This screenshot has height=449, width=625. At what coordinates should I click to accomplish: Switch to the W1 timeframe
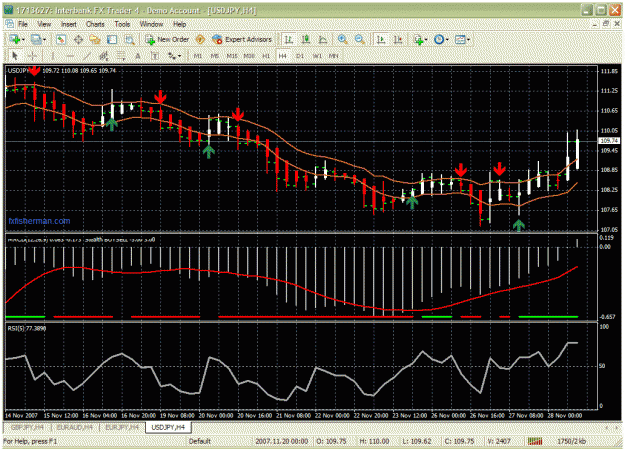[x=317, y=56]
